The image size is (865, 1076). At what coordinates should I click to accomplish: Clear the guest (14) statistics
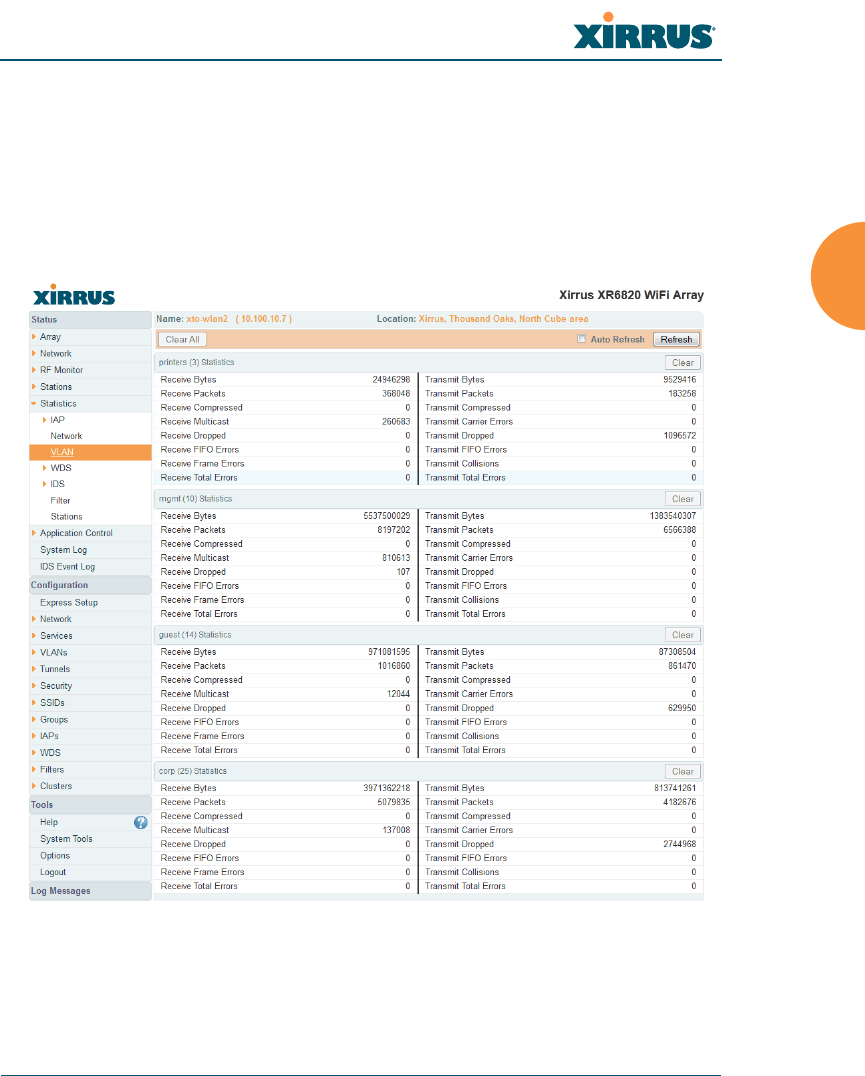point(683,635)
